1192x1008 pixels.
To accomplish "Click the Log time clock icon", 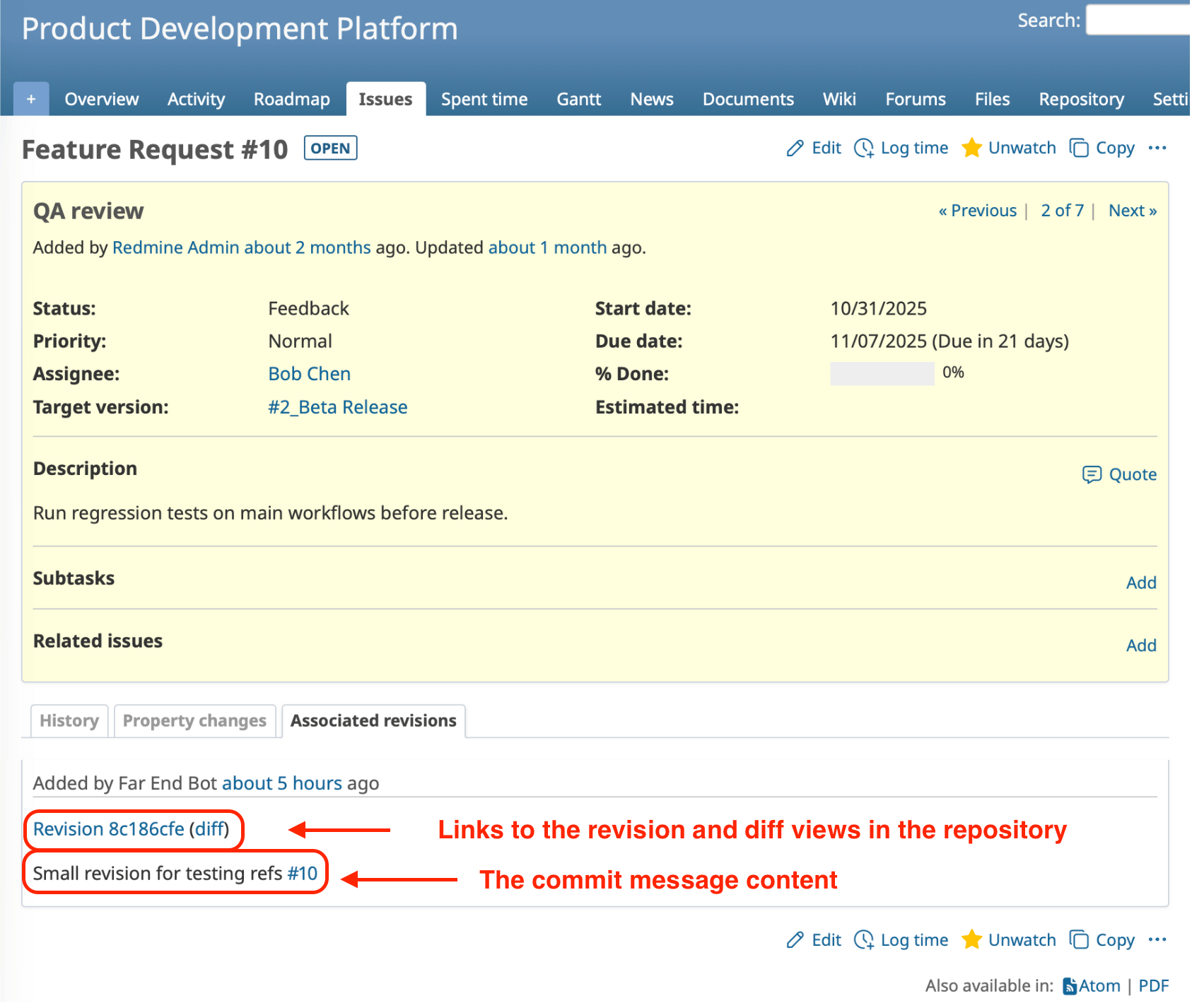I will 864,148.
